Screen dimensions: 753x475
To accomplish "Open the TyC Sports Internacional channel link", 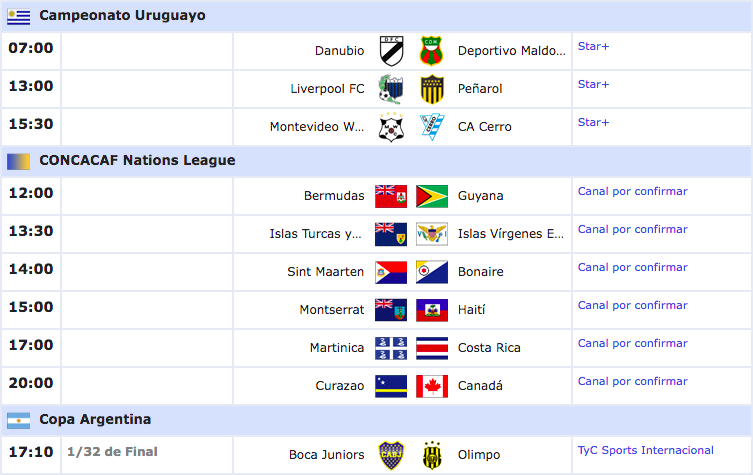I will click(645, 450).
